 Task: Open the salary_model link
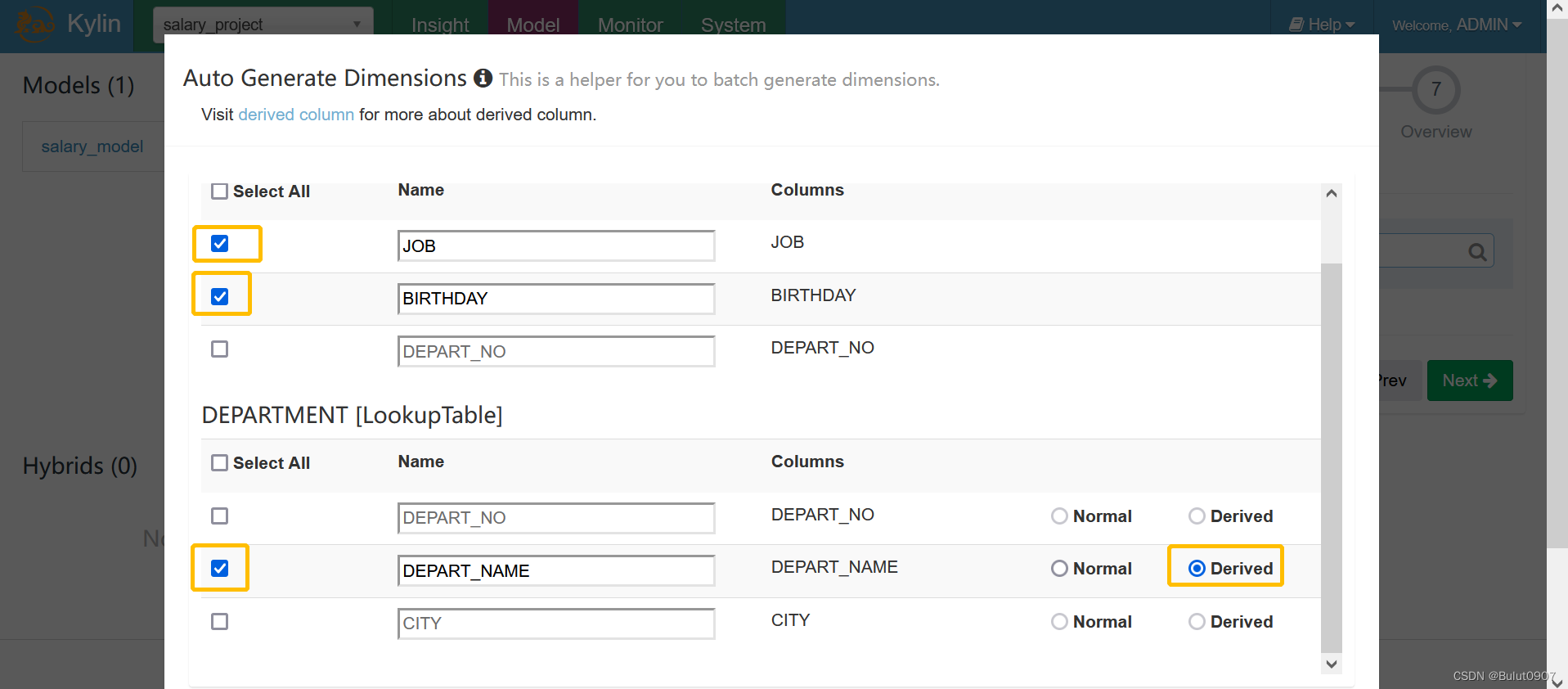coord(92,146)
